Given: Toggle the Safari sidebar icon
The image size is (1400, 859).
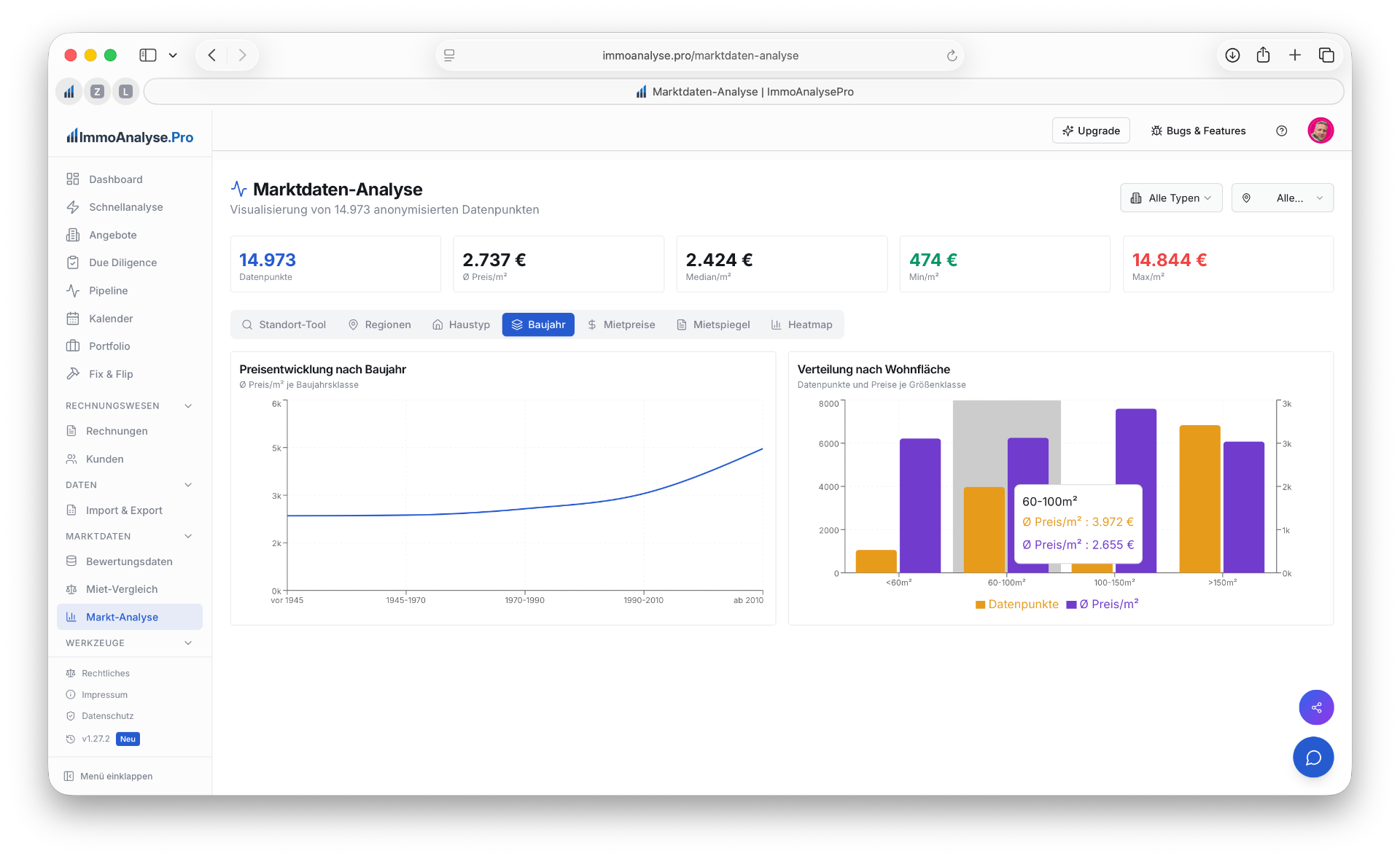Looking at the screenshot, I should pos(148,55).
